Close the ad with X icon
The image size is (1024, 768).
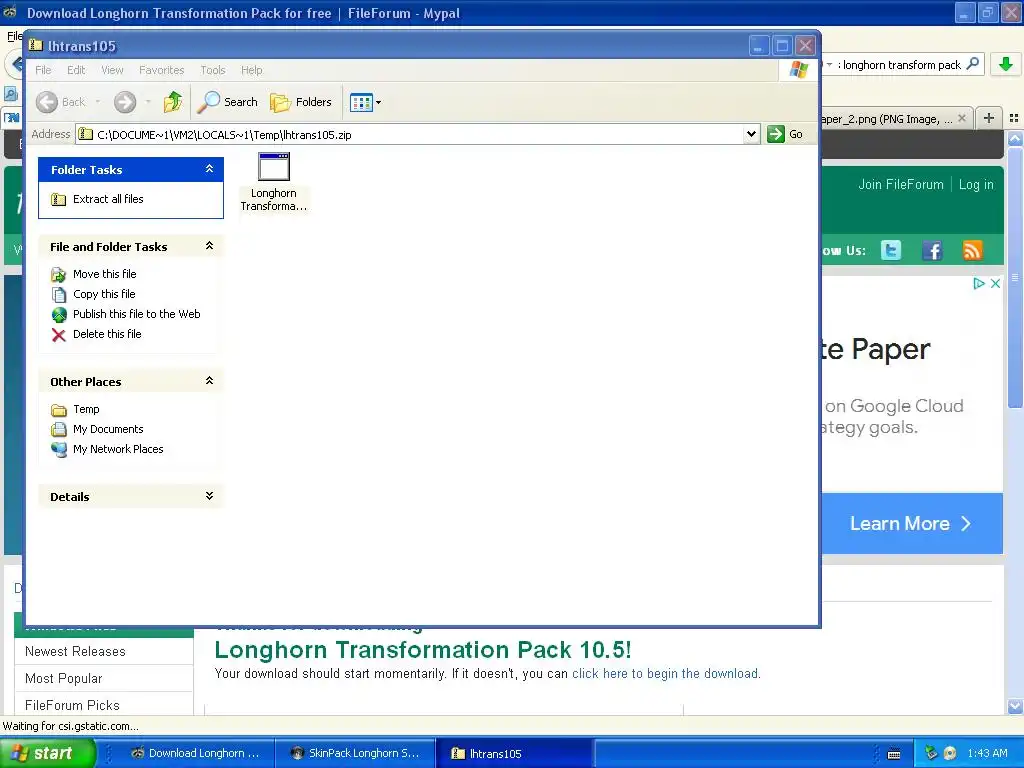[995, 283]
